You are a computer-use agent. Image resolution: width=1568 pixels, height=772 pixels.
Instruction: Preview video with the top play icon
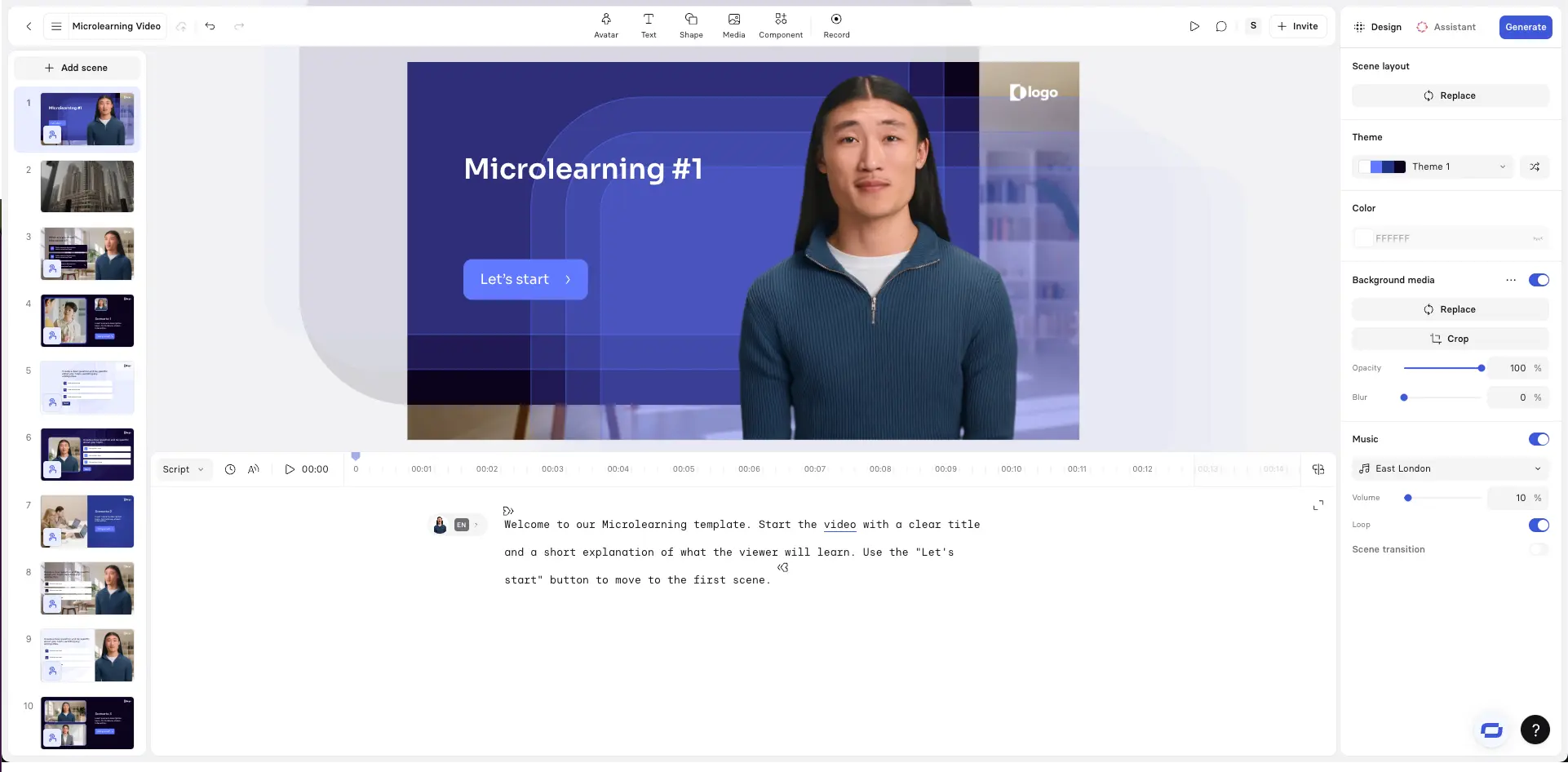pyautogui.click(x=1194, y=26)
